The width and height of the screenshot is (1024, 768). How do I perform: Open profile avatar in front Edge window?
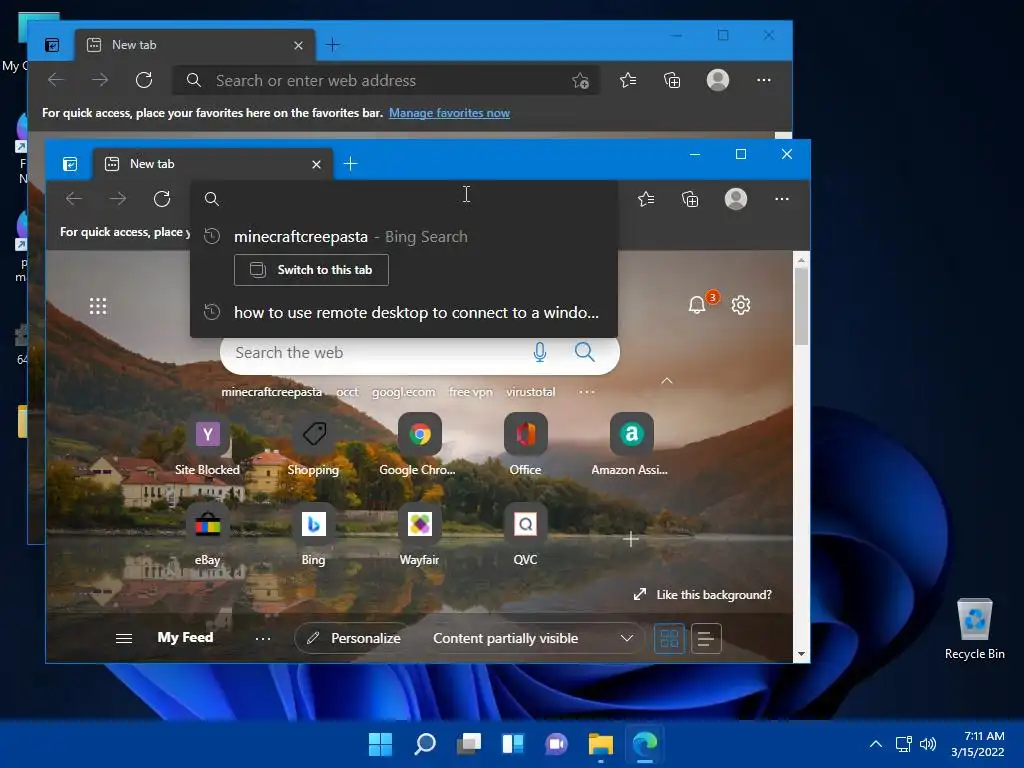(x=736, y=199)
